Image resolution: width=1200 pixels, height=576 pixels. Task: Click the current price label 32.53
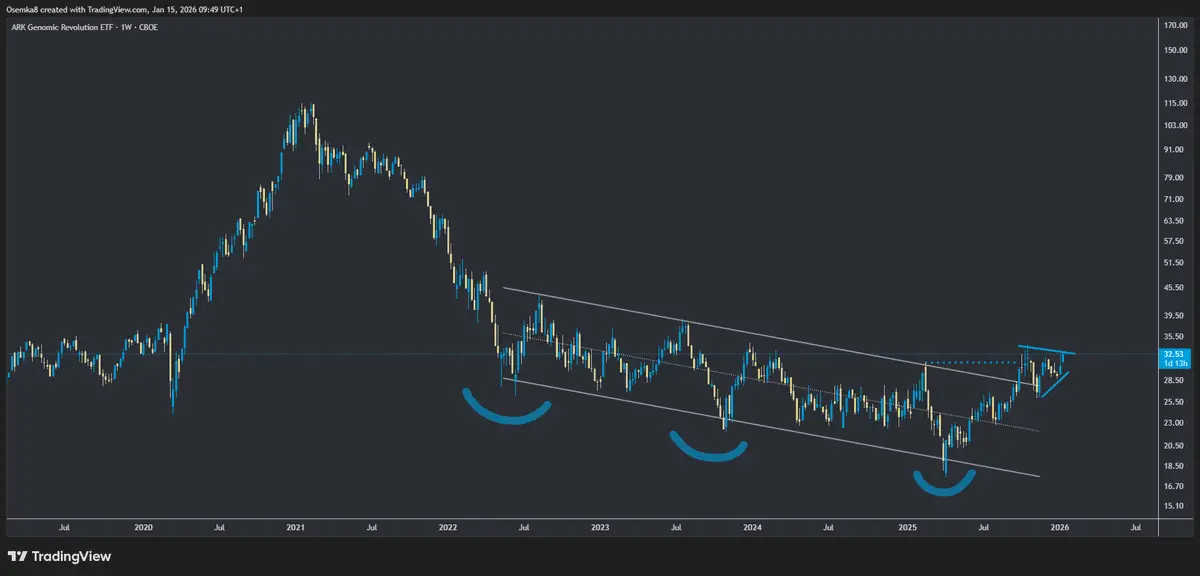[x=1173, y=353]
